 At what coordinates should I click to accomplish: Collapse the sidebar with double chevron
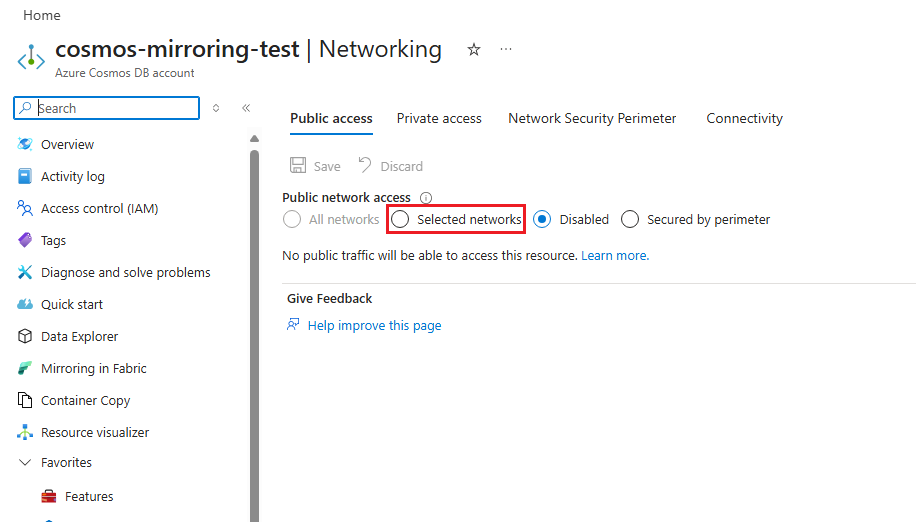246,108
